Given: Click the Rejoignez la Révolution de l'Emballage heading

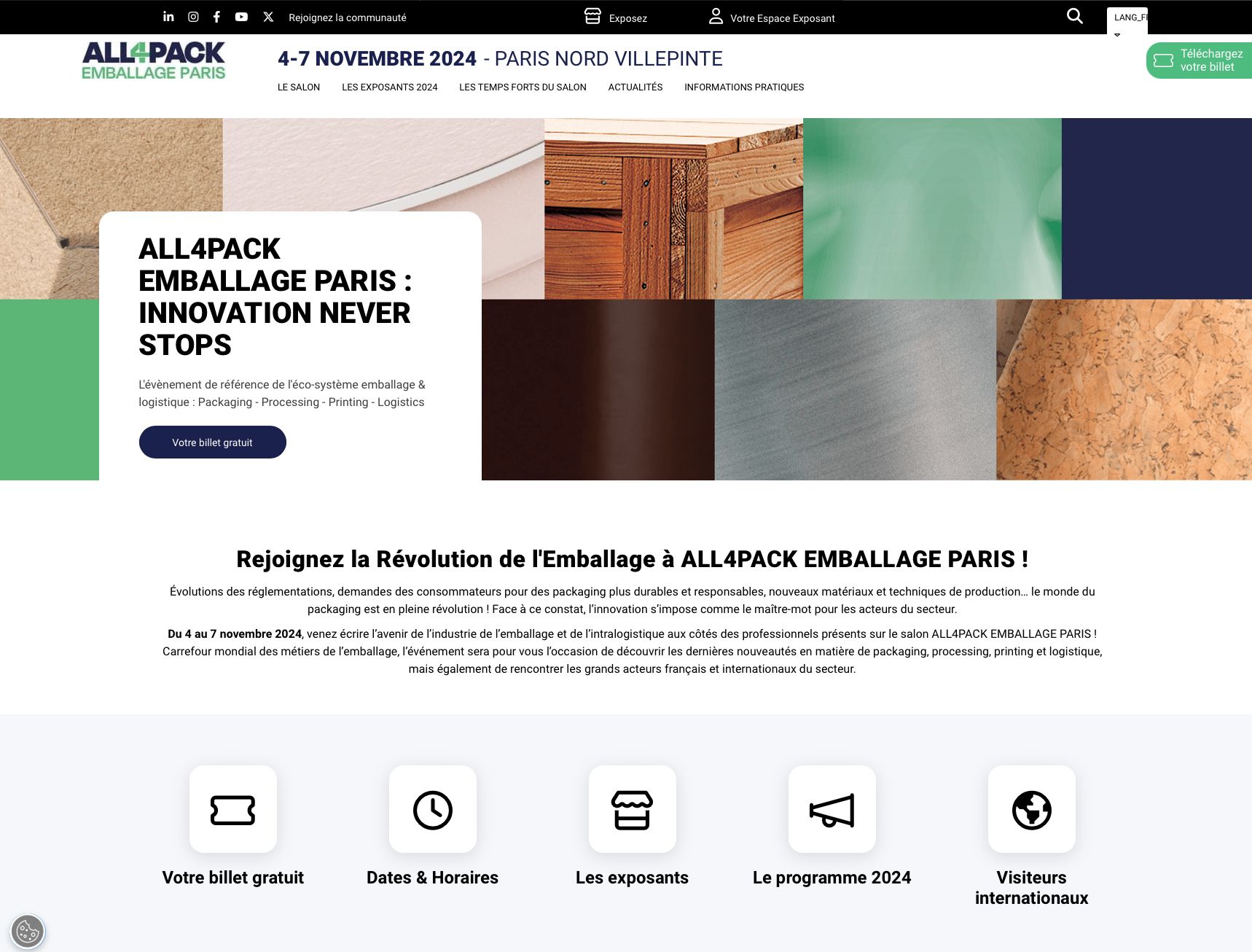Looking at the screenshot, I should coord(633,559).
